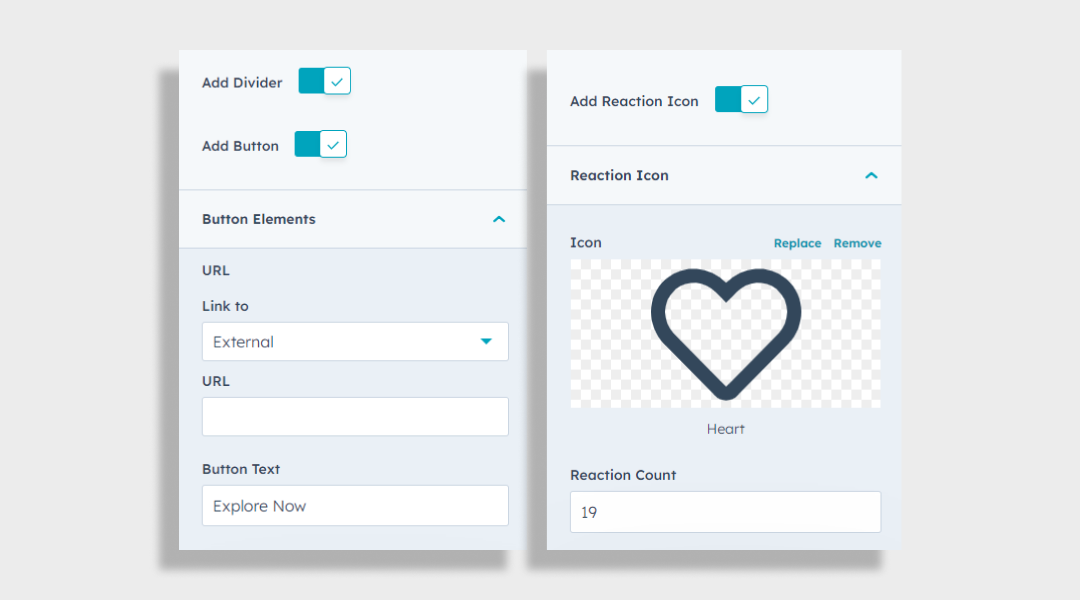Click the Button Elements section title
The image size is (1080, 600).
tap(258, 219)
